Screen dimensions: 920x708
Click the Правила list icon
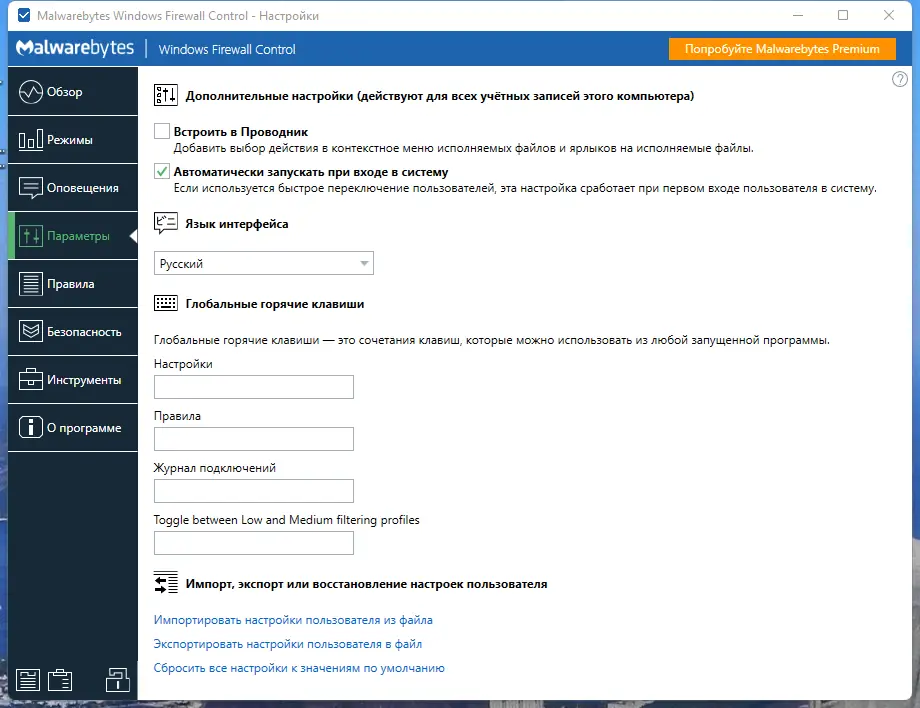[31, 284]
